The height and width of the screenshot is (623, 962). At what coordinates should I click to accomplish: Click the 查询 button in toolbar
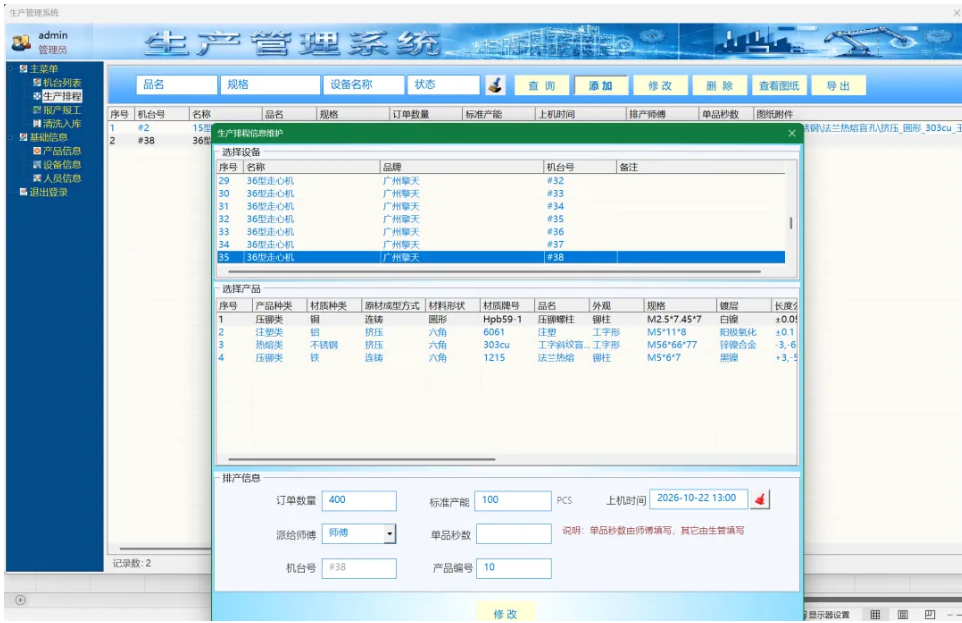(542, 86)
